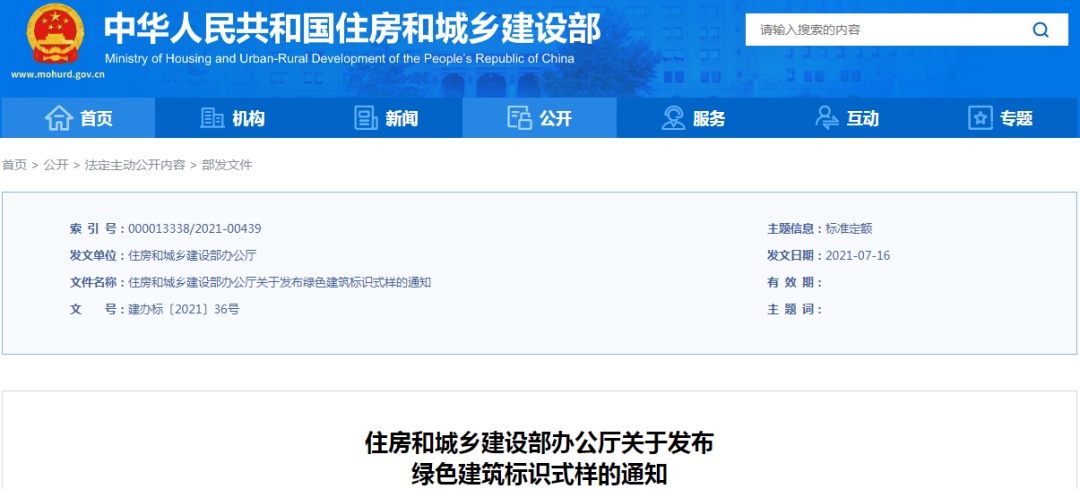1080x489 pixels.
Task: Click the people icon beside 互动
Action: tap(827, 118)
